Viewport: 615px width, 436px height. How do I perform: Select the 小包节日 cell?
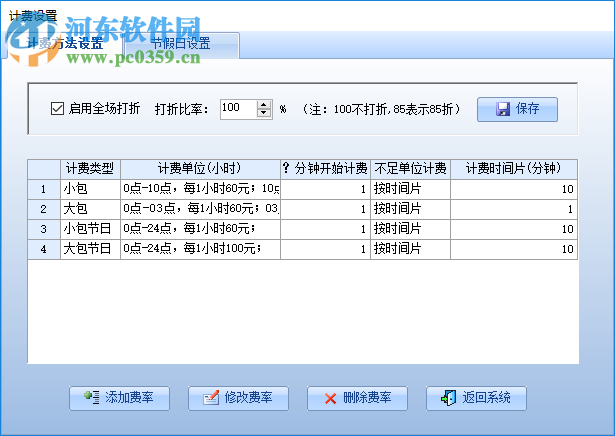[x=90, y=229]
